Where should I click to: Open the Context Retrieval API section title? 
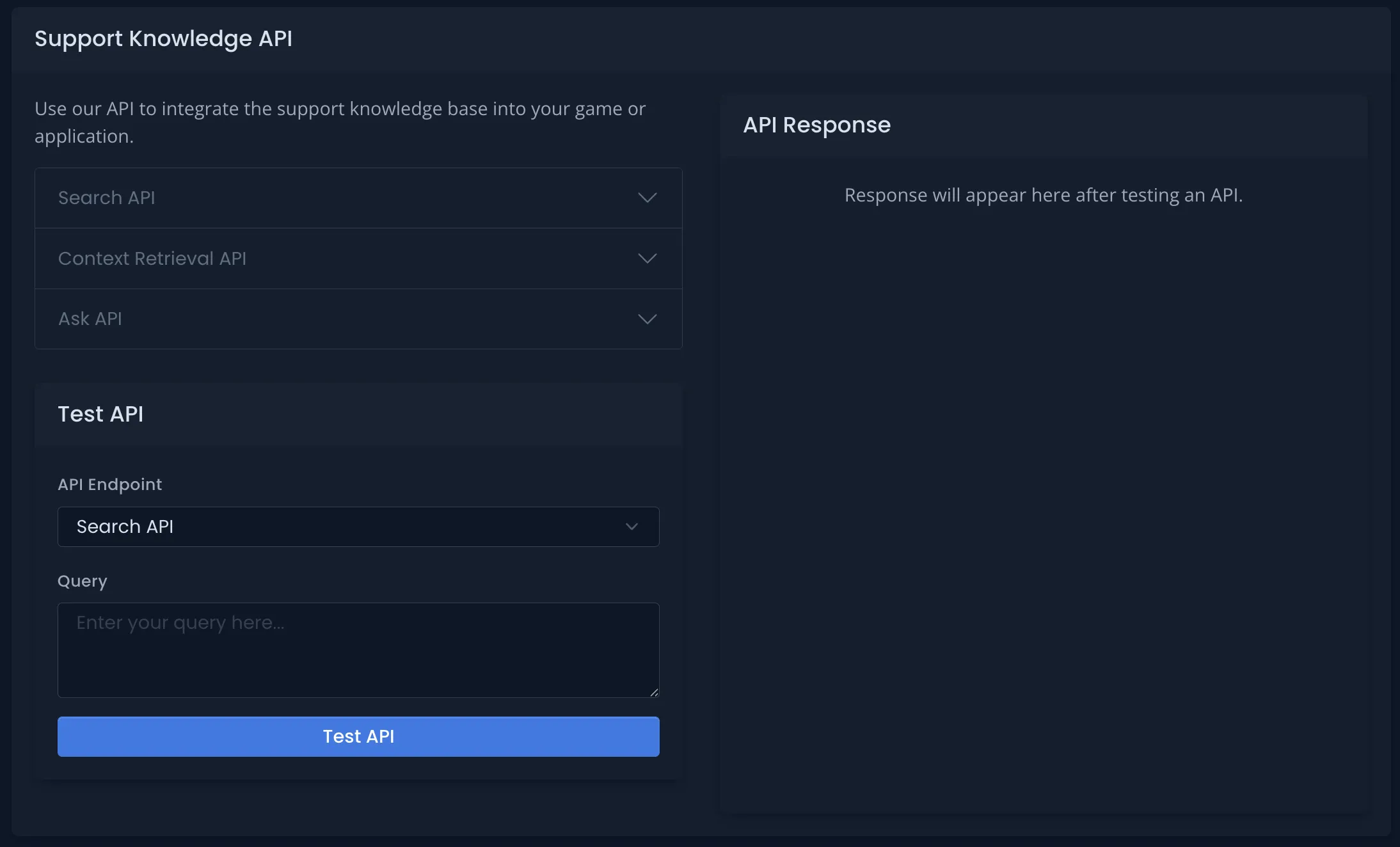[x=152, y=258]
